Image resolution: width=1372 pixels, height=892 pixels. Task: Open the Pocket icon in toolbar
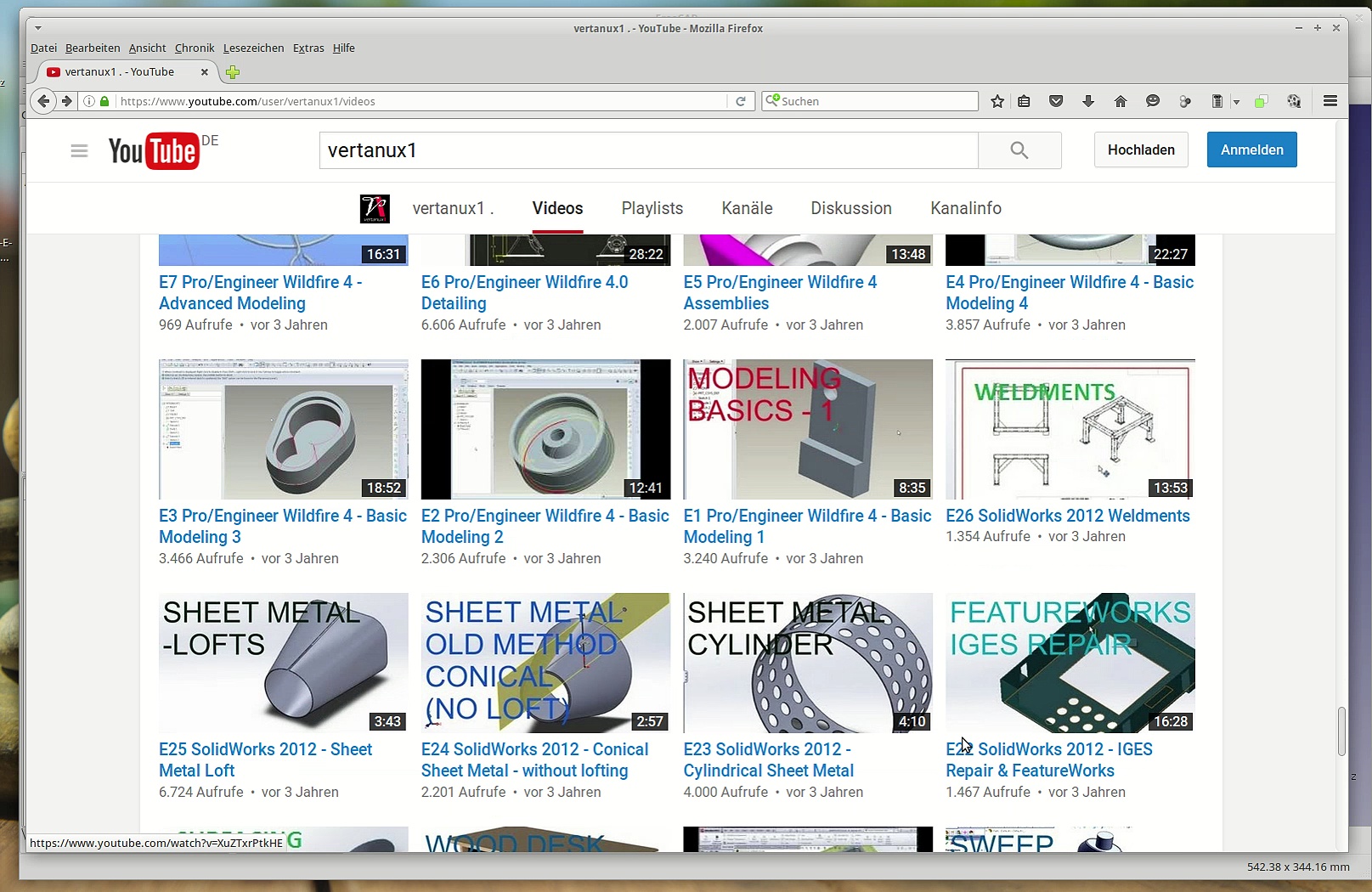click(x=1056, y=101)
